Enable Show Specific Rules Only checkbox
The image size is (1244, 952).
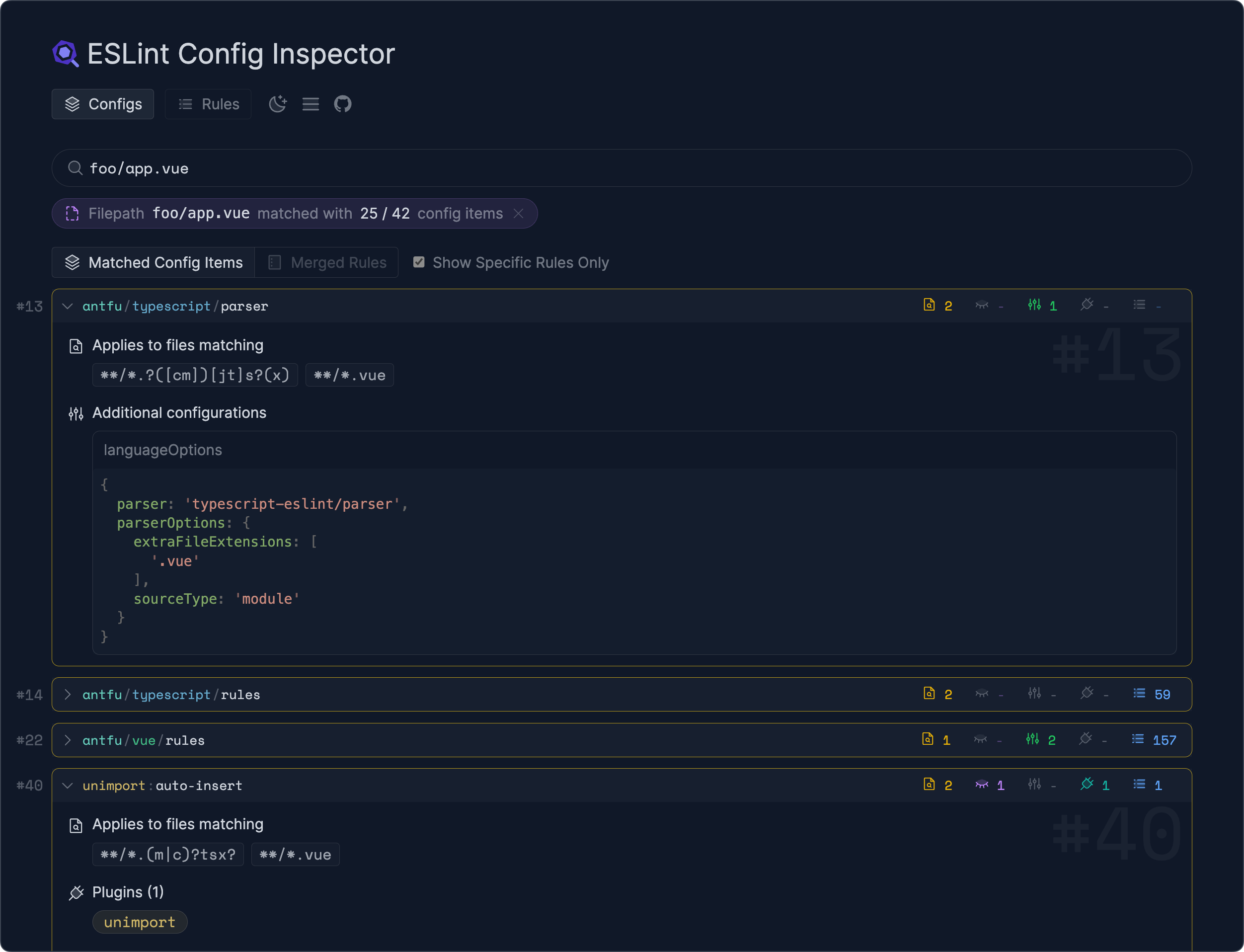[419, 262]
